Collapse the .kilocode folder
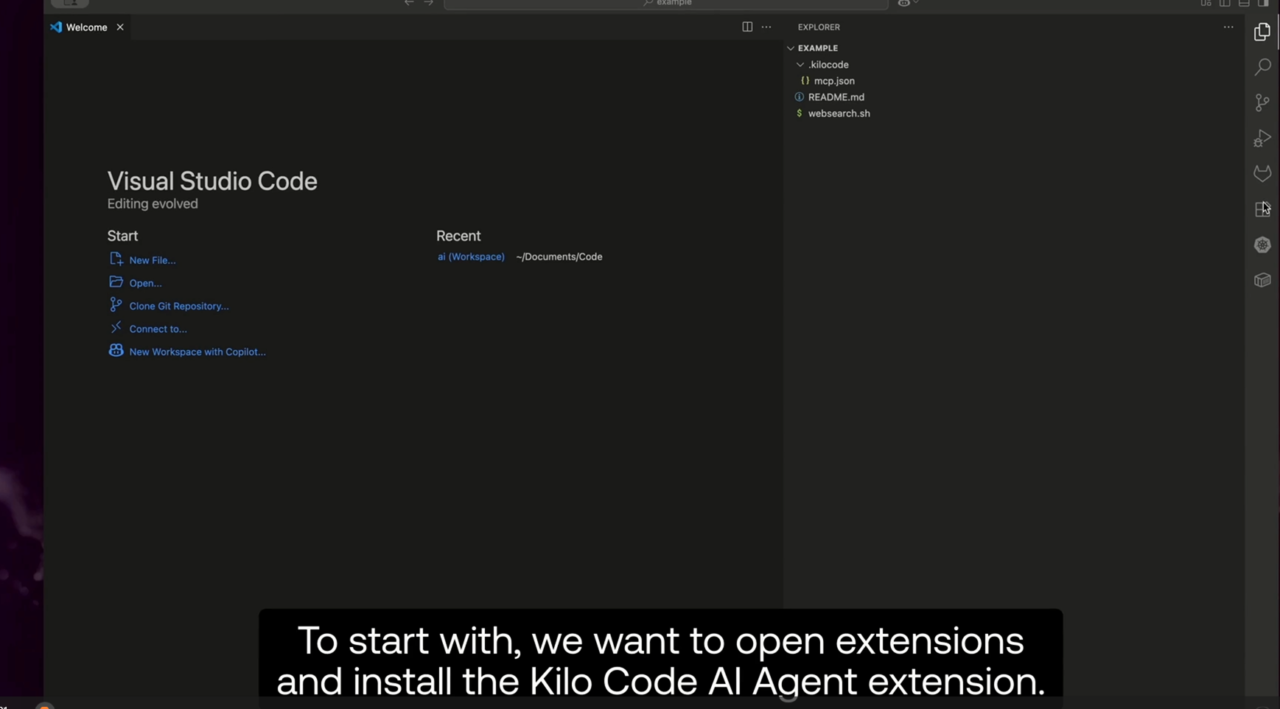This screenshot has width=1280, height=709. coord(800,65)
